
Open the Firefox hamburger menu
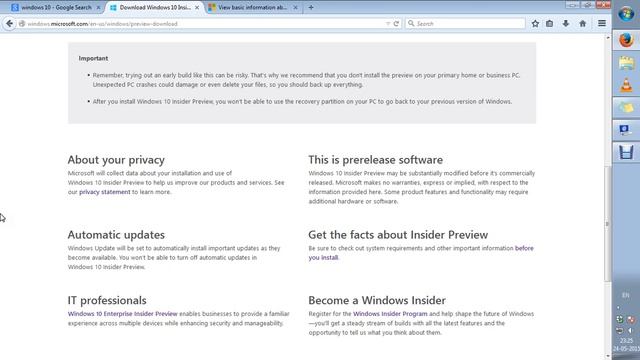[602, 24]
